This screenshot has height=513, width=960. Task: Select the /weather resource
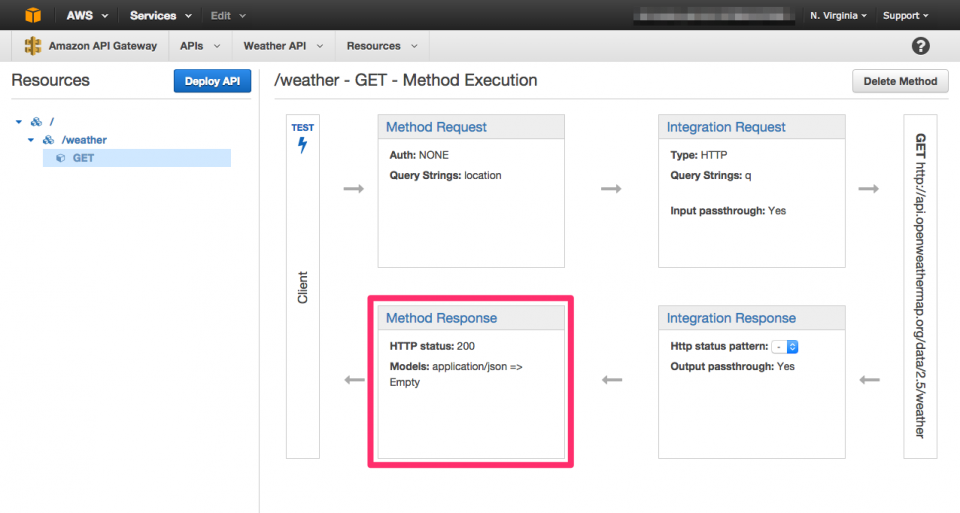84,140
